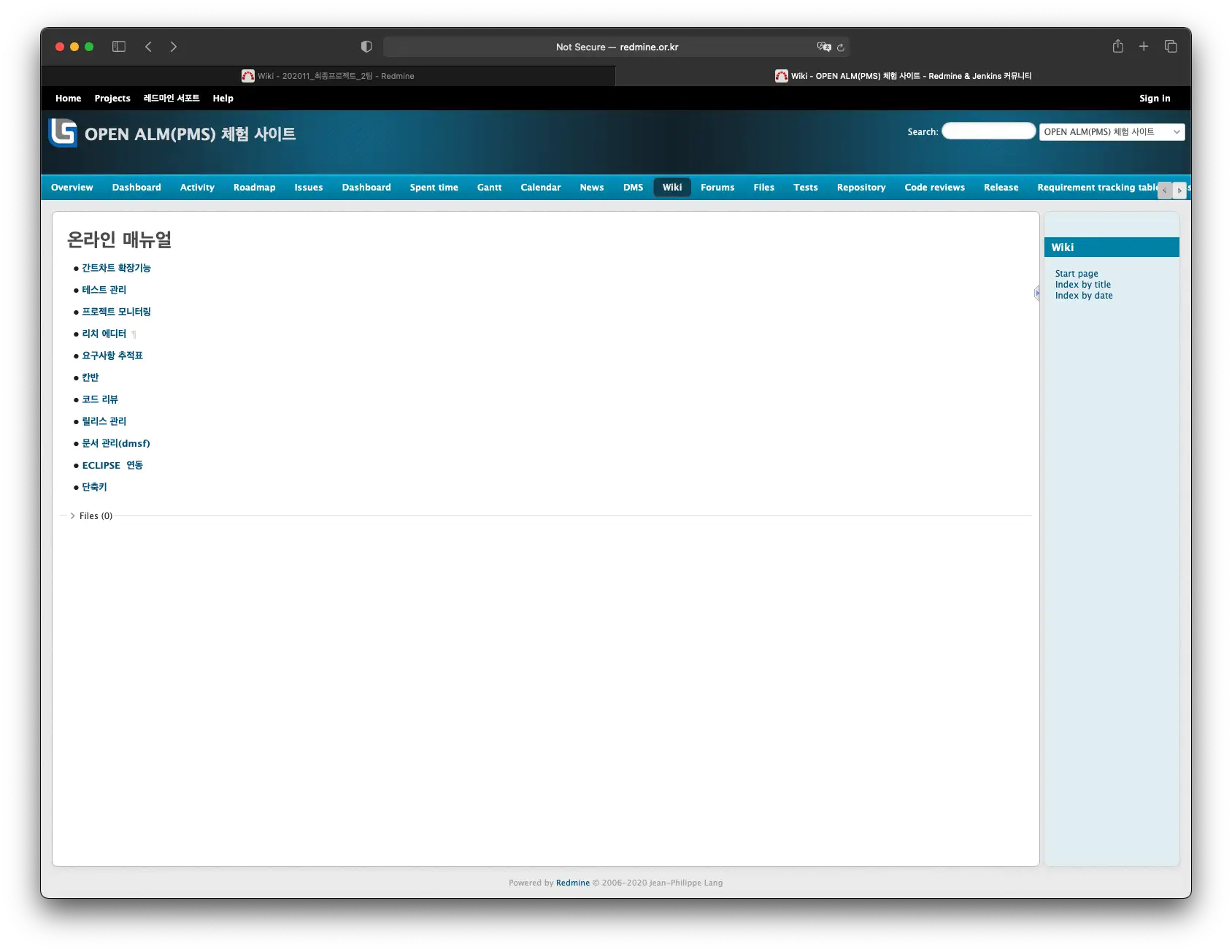1232x952 pixels.
Task: Open the privacy shield icon
Action: pyautogui.click(x=366, y=47)
